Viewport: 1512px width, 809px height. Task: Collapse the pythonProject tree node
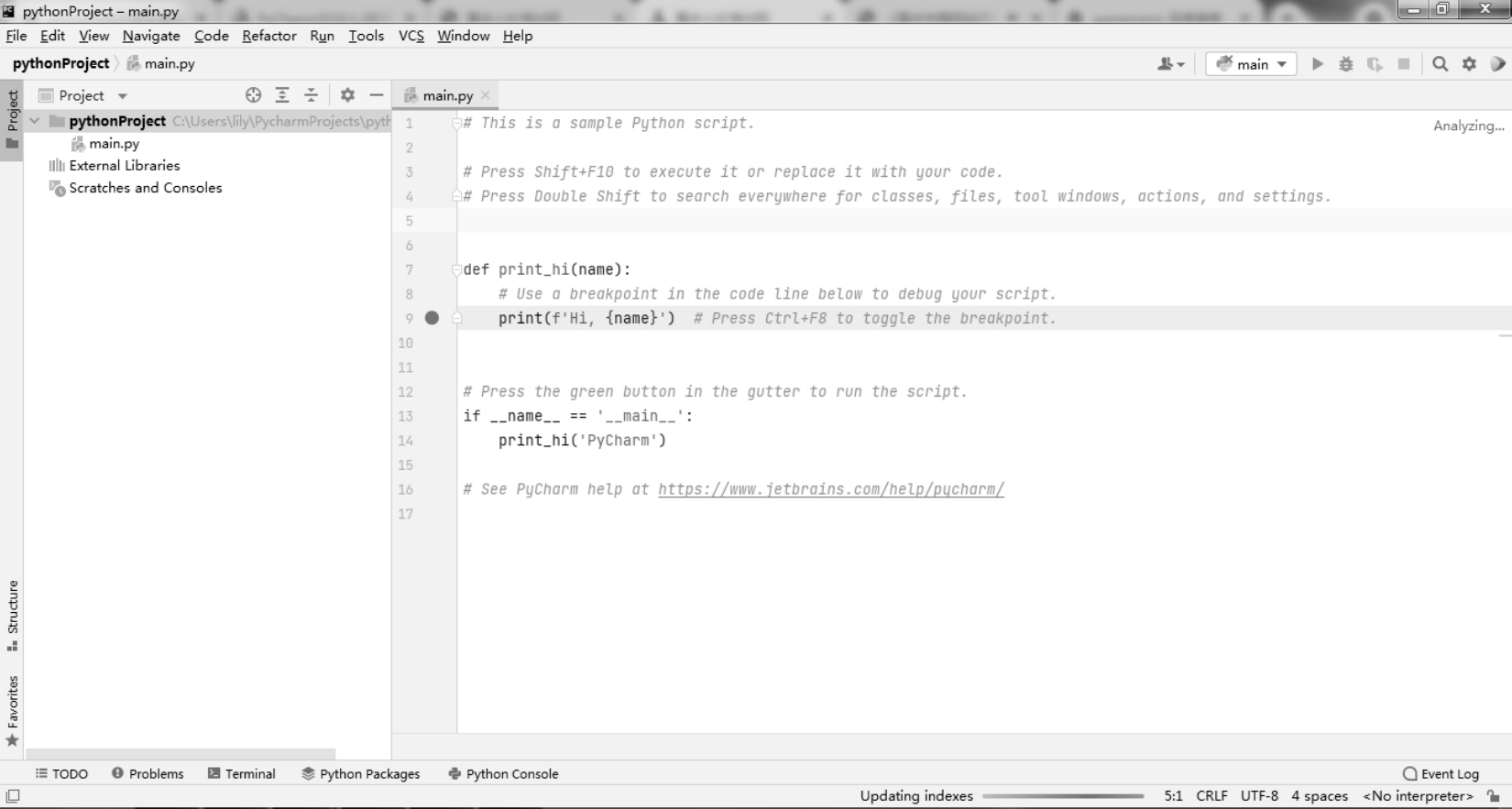pyautogui.click(x=35, y=121)
